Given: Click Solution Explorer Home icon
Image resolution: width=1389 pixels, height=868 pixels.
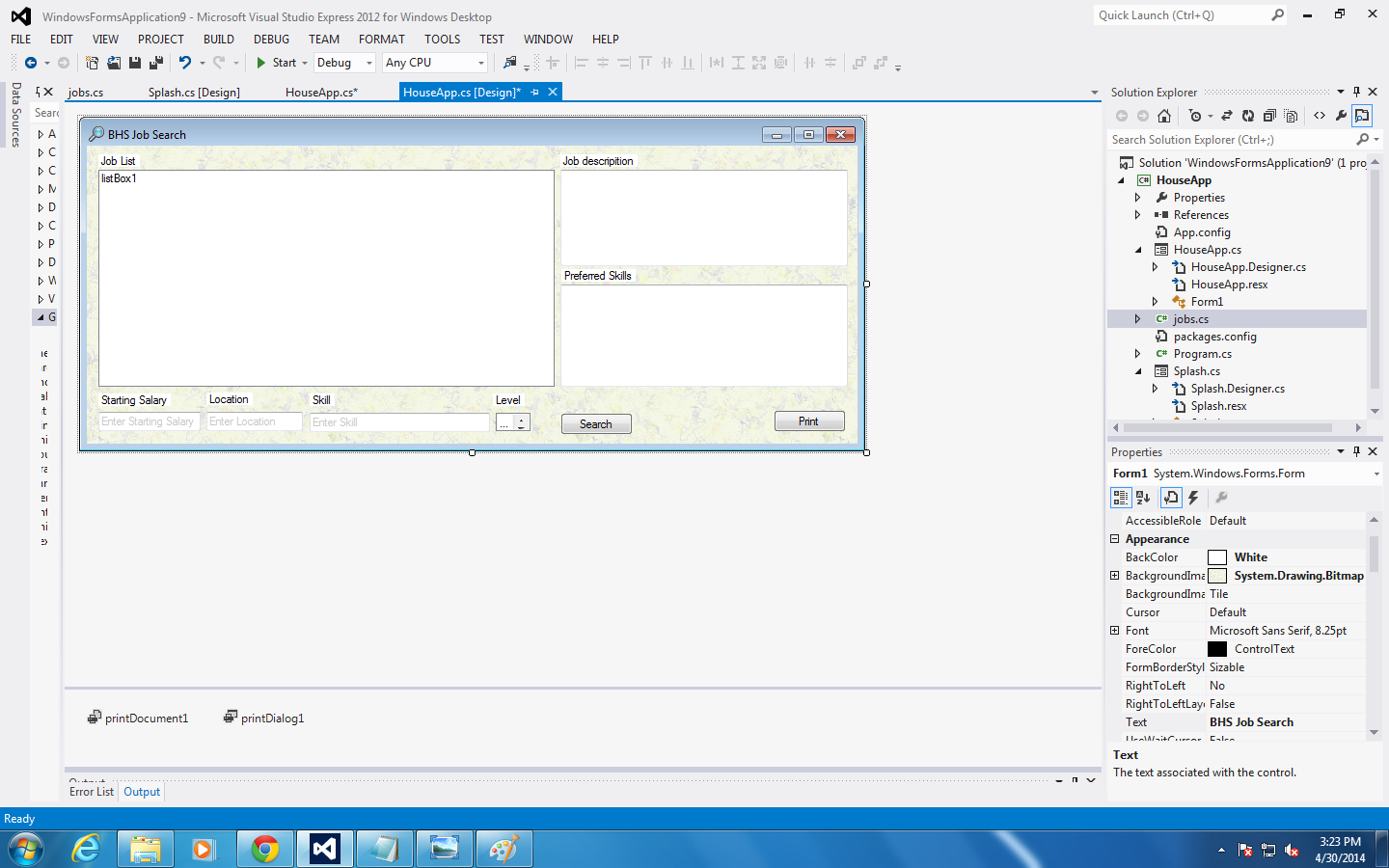Looking at the screenshot, I should (1164, 116).
